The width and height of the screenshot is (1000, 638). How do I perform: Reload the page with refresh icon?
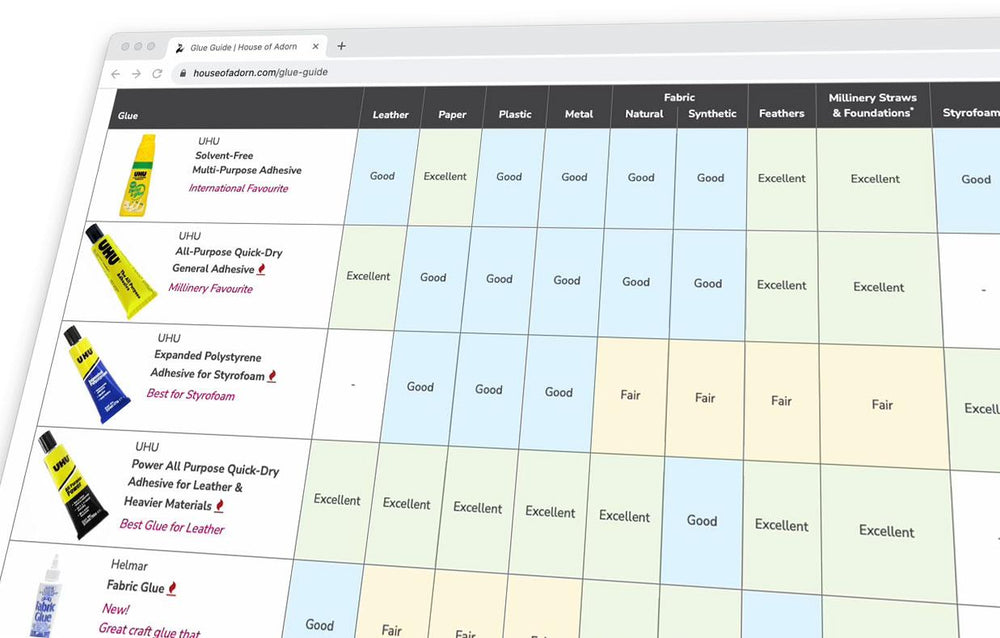coord(157,73)
